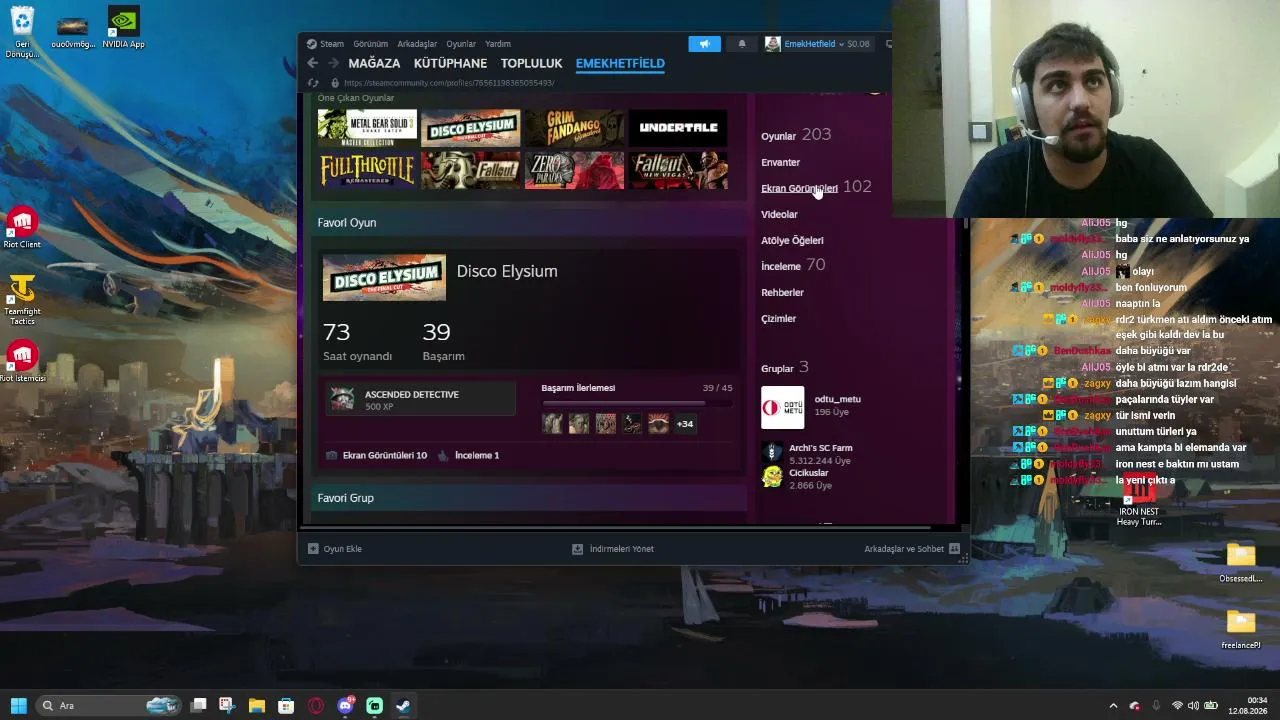Image resolution: width=1280 pixels, height=720 pixels.
Task: Open Fallout New Vegas featured game
Action: click(x=678, y=170)
